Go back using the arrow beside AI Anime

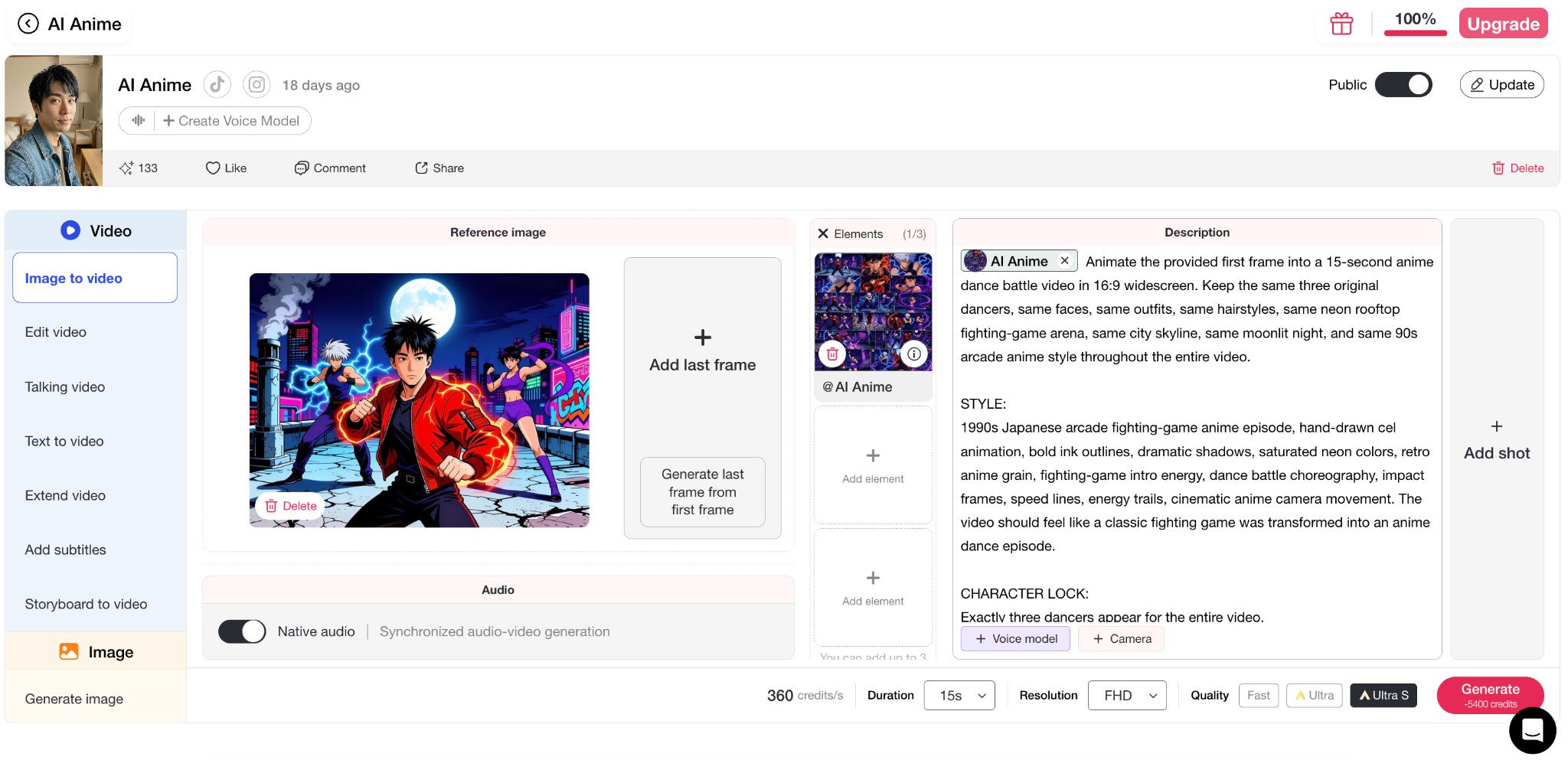[x=28, y=24]
